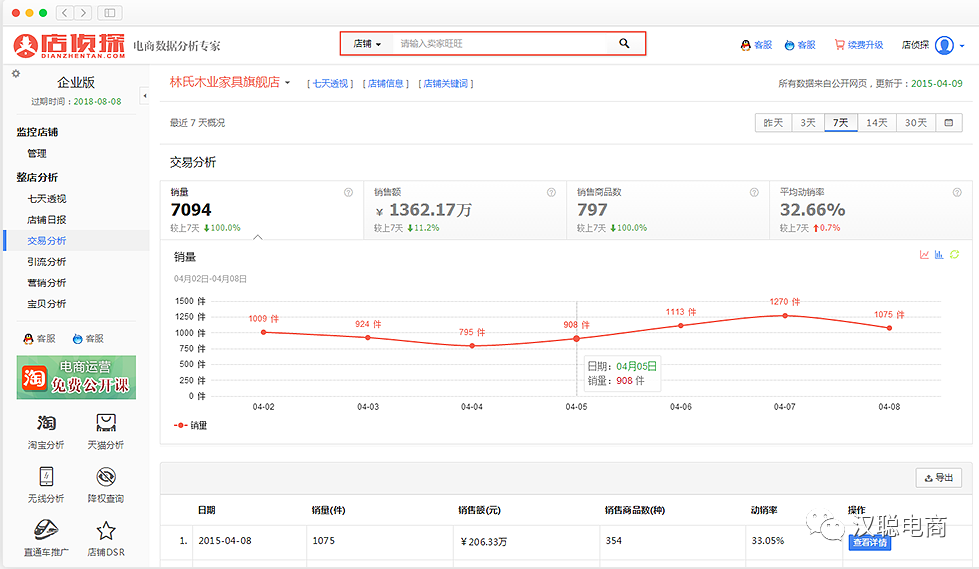Open 店铺日报 in the sidebar menu

[x=47, y=220]
